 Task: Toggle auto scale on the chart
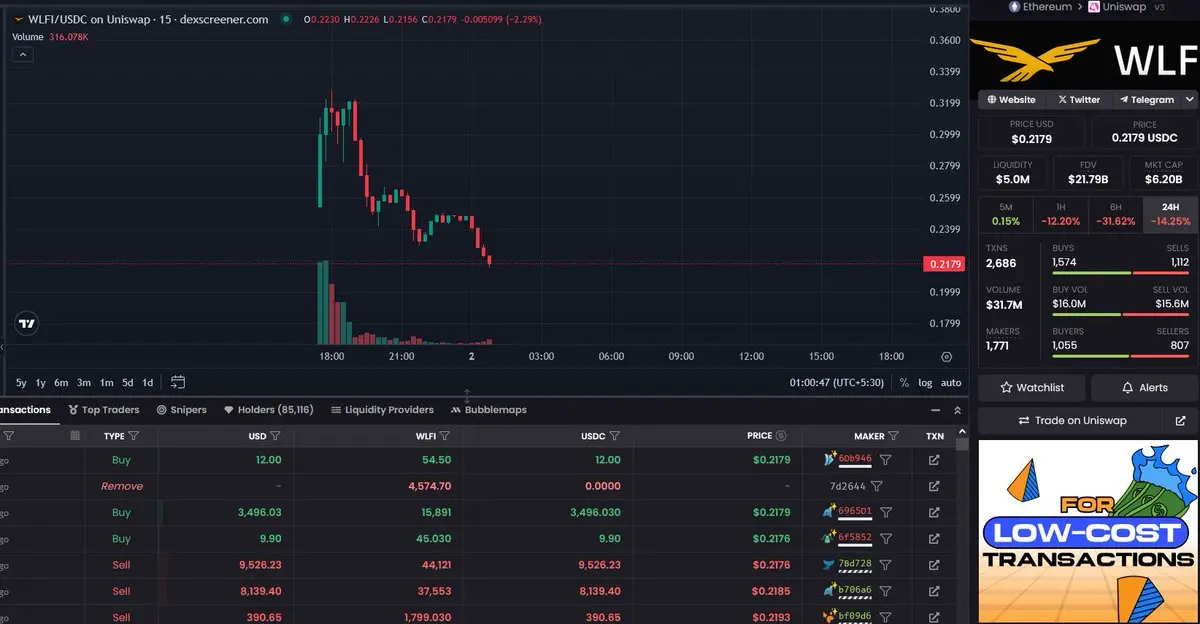click(x=951, y=382)
